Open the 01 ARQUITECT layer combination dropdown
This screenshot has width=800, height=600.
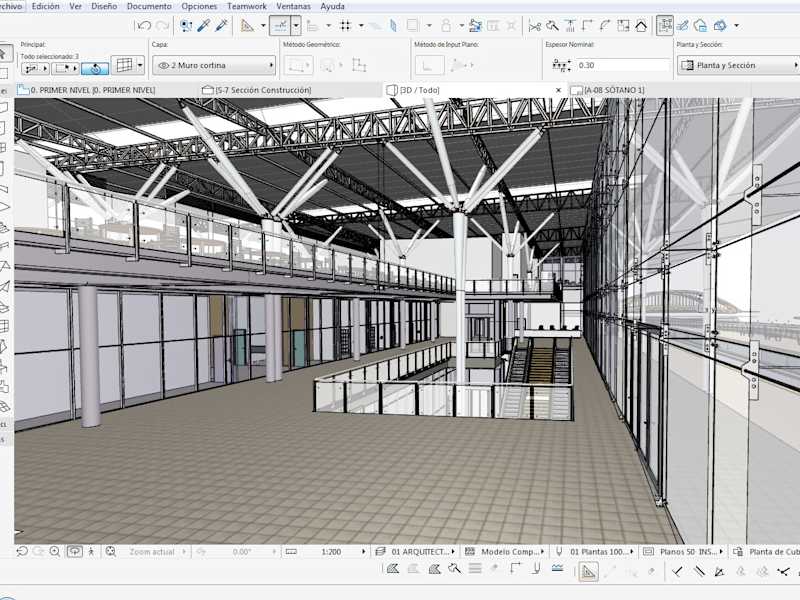click(x=415, y=552)
